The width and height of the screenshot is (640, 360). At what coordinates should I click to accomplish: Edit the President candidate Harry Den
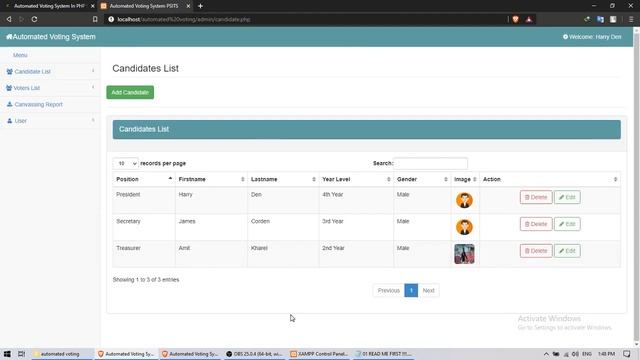coord(567,197)
